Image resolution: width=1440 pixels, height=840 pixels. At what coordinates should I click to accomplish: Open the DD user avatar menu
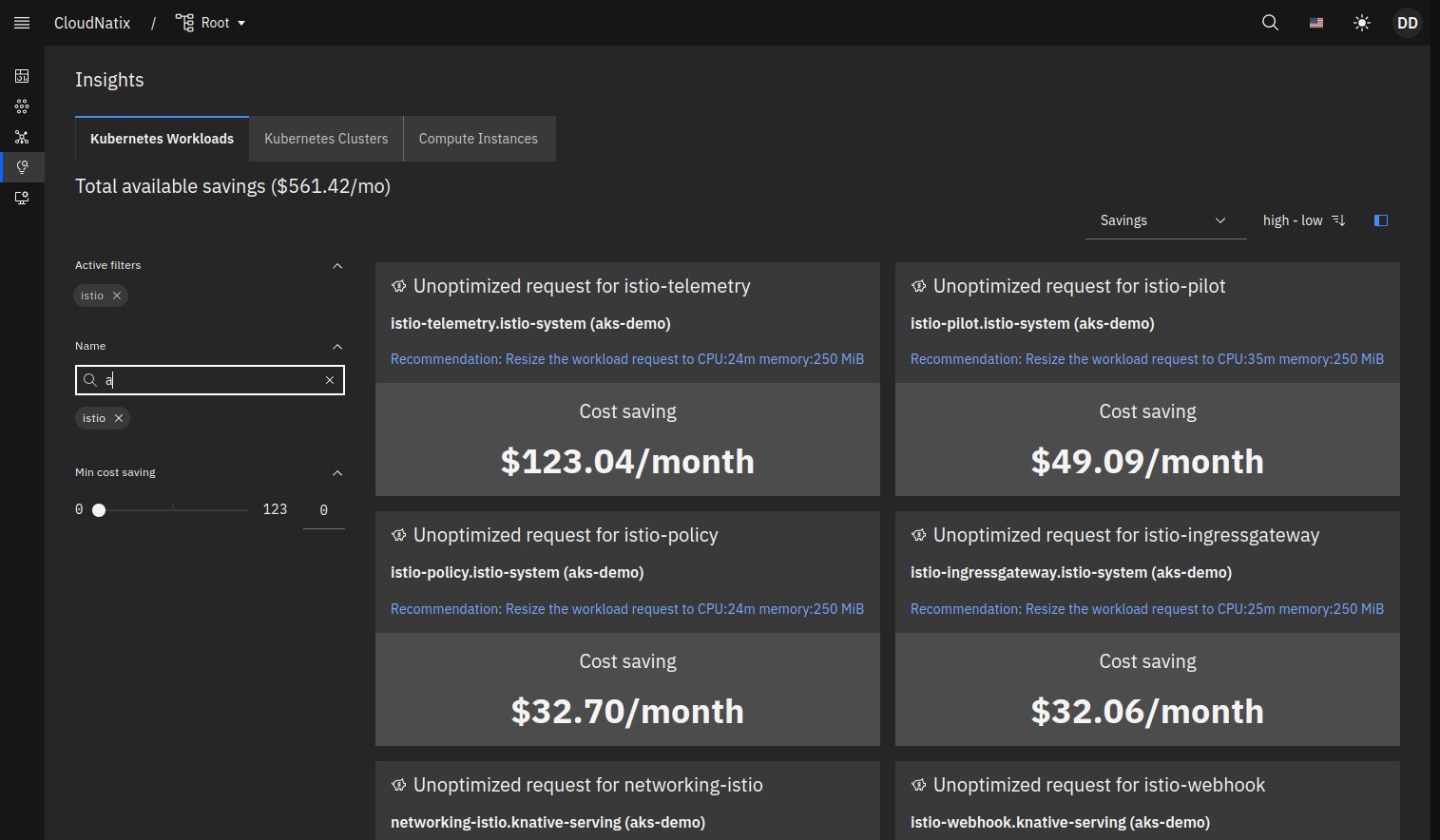(1407, 23)
